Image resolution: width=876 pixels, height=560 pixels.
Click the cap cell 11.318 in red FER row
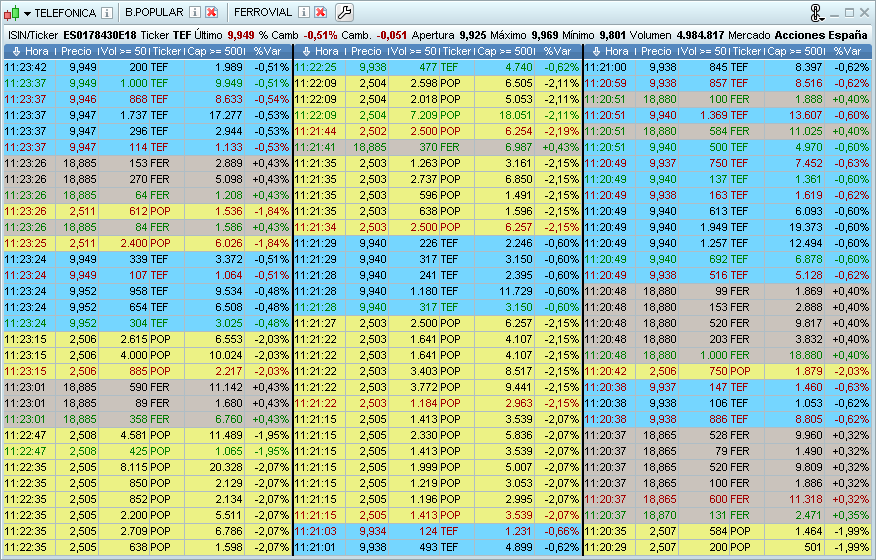pos(794,500)
